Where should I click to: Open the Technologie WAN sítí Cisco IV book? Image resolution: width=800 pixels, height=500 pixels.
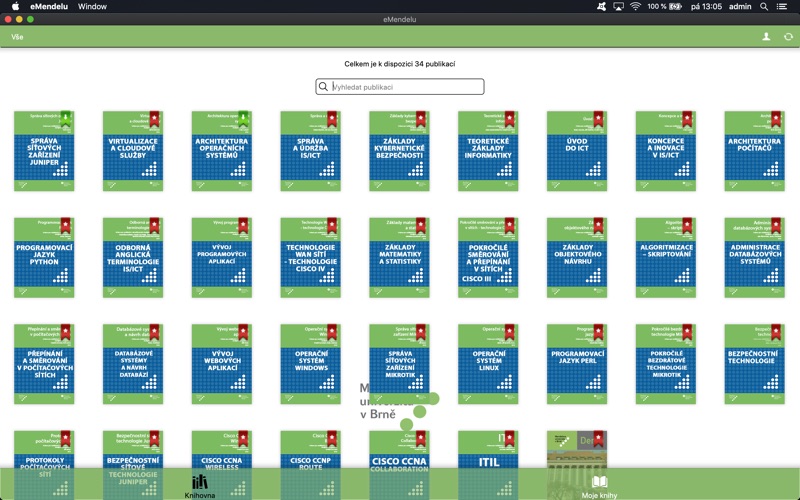click(310, 258)
